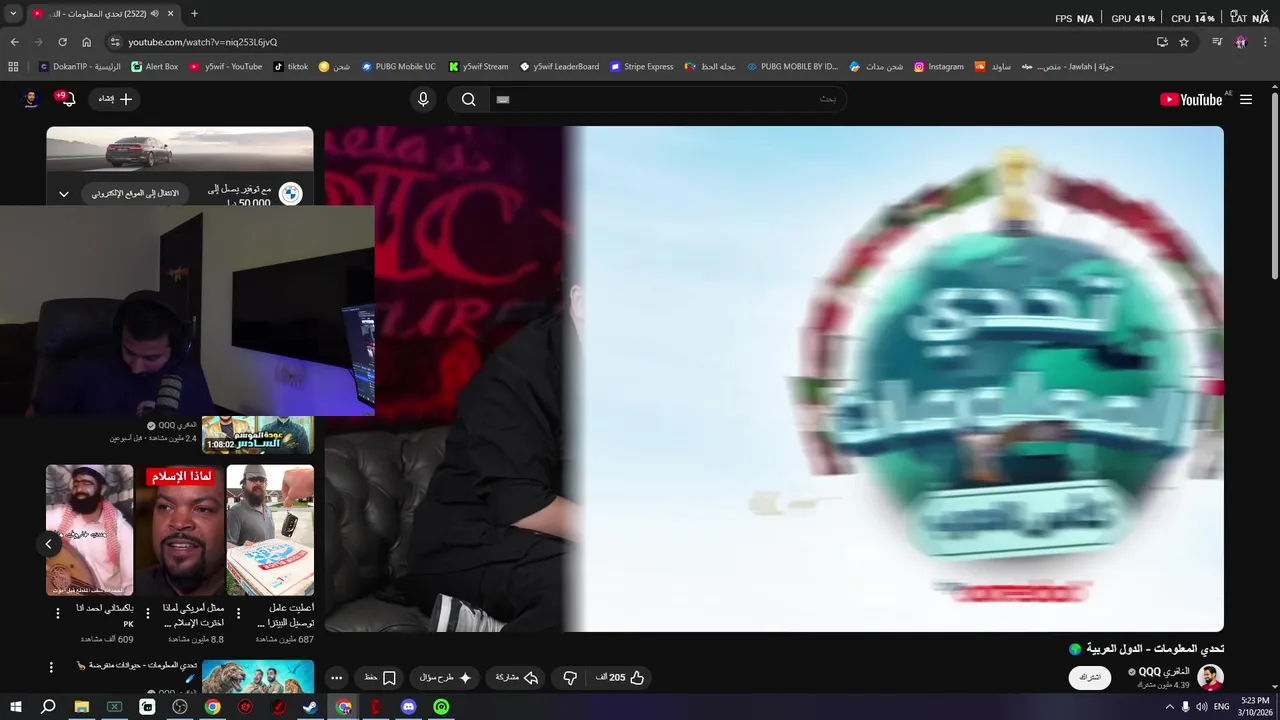
Task: Open the YouTube hamburger guide menu
Action: coord(1246,99)
